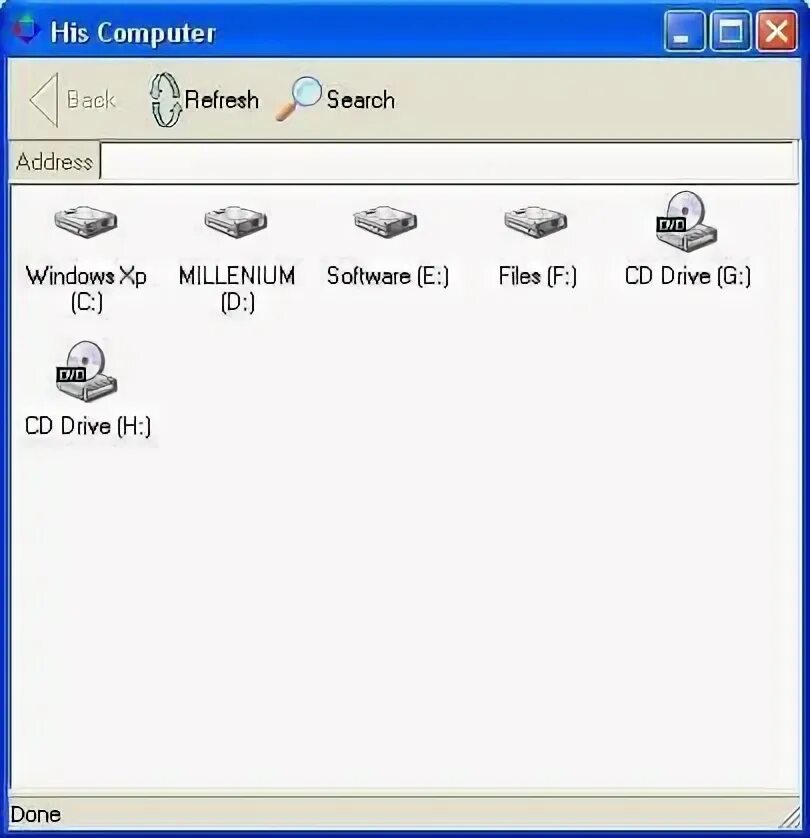Focus the Address input field
This screenshot has height=838, width=810.
pos(448,161)
